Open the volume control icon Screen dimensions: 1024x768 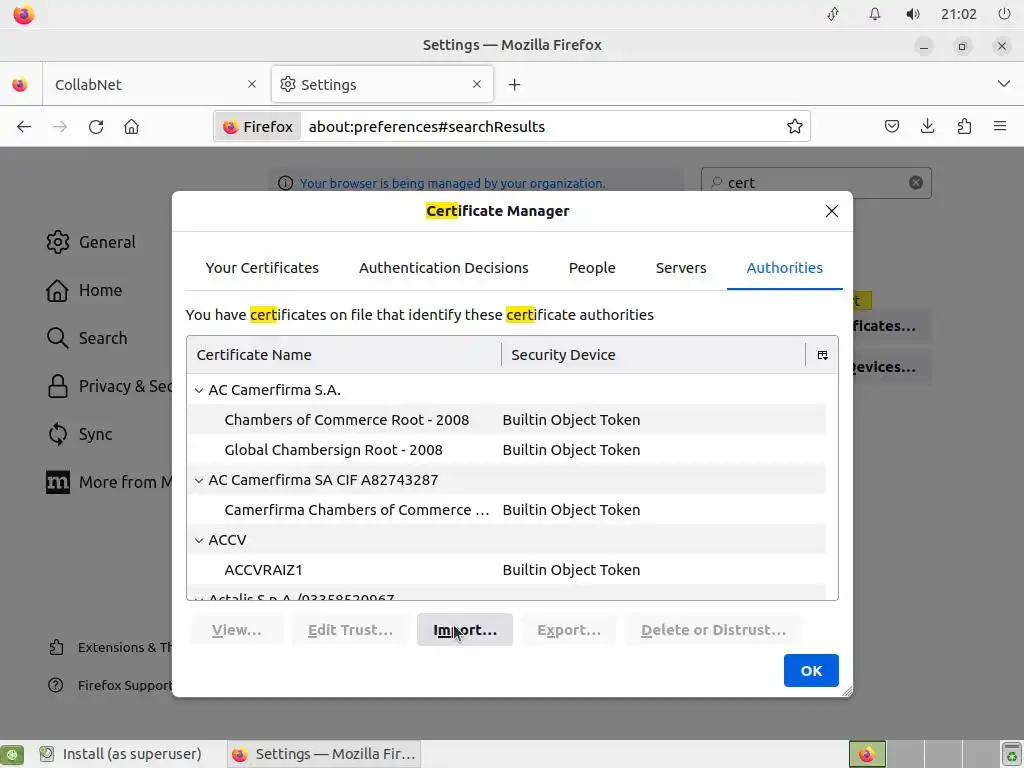[x=912, y=14]
